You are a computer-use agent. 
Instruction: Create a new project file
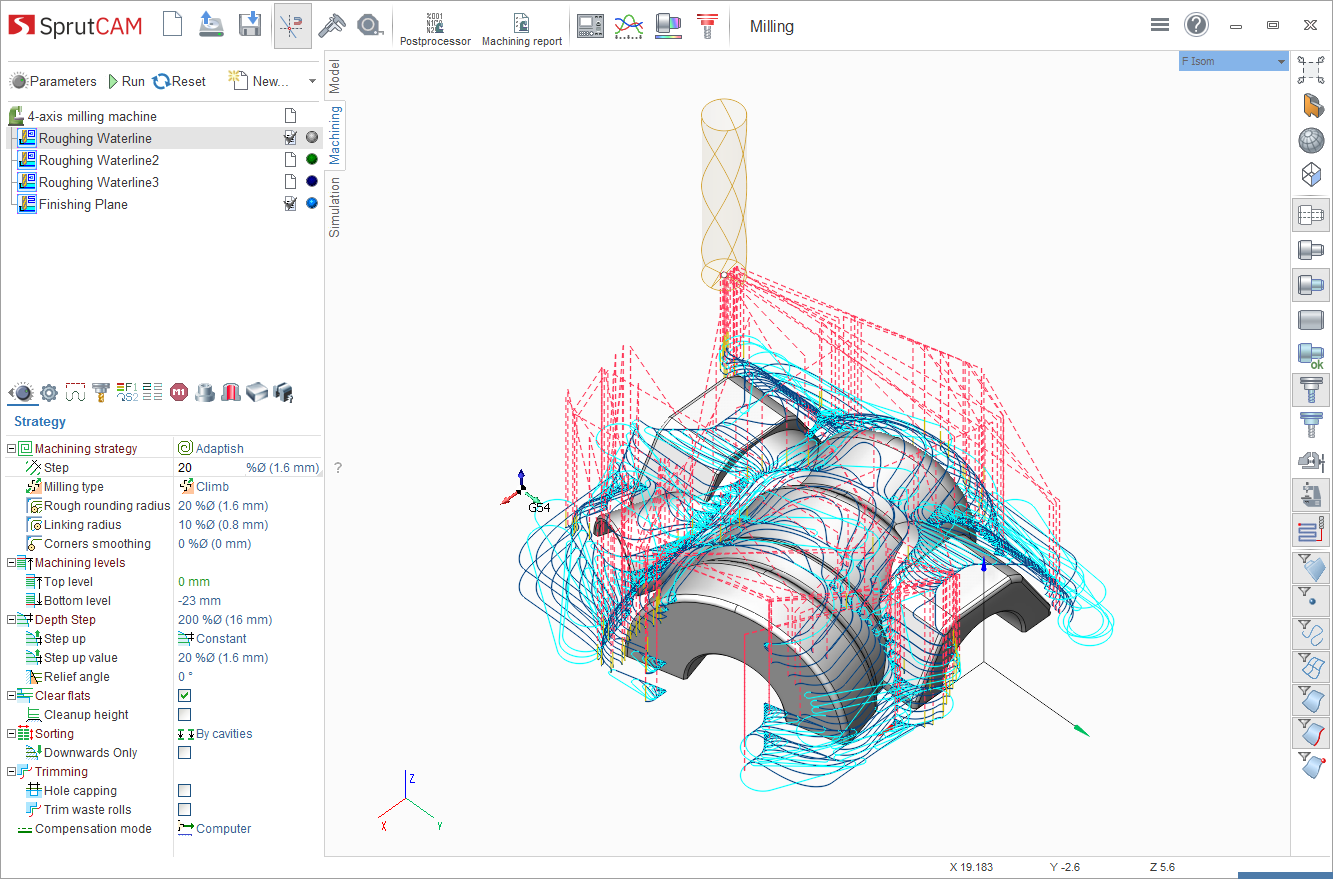(x=173, y=25)
